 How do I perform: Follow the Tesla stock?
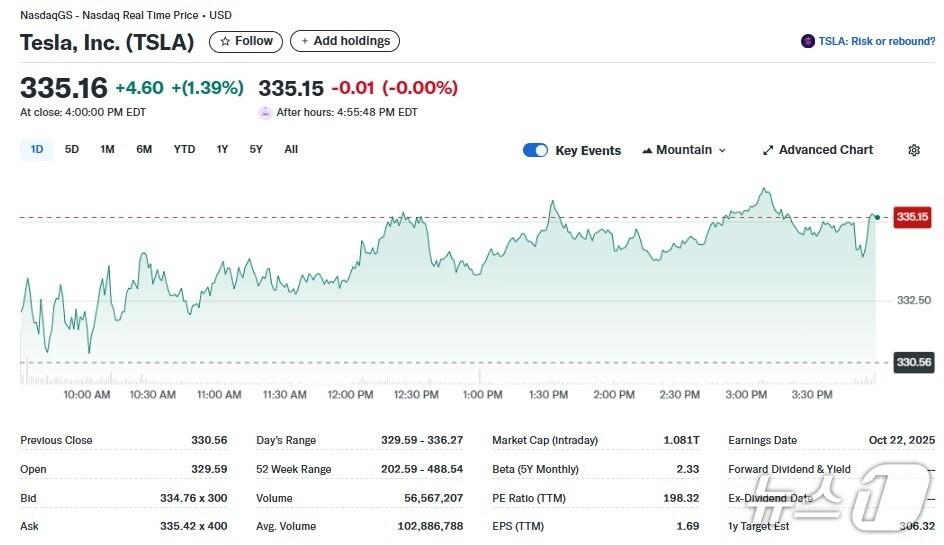coord(246,41)
